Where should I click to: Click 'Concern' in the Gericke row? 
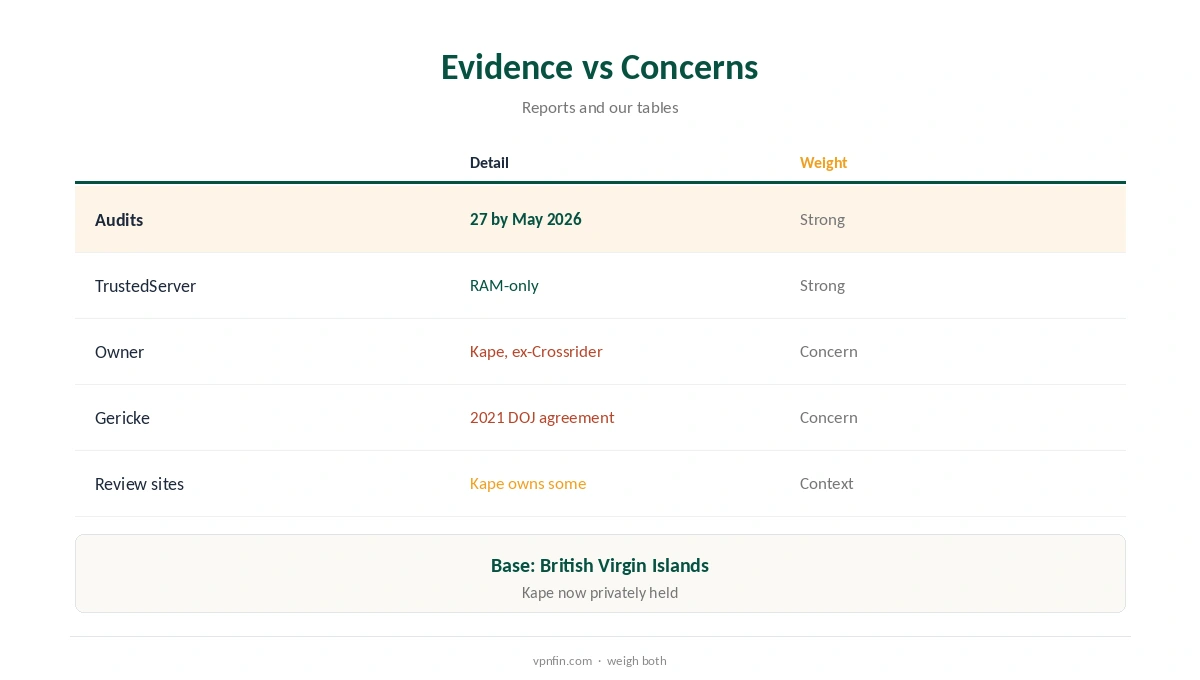[829, 417]
